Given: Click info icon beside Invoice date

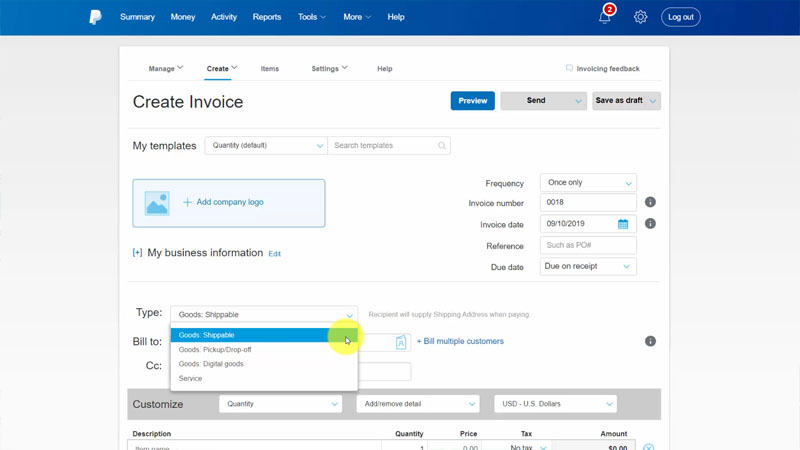Looking at the screenshot, I should coord(650,224).
